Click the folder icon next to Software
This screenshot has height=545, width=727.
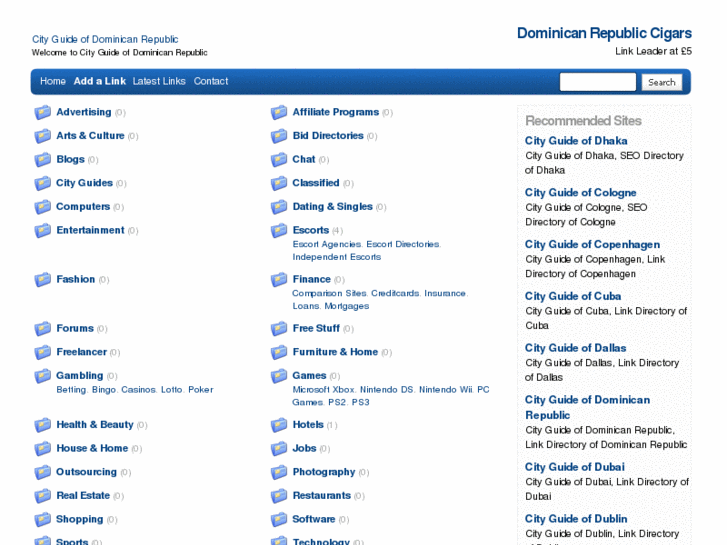279,520
